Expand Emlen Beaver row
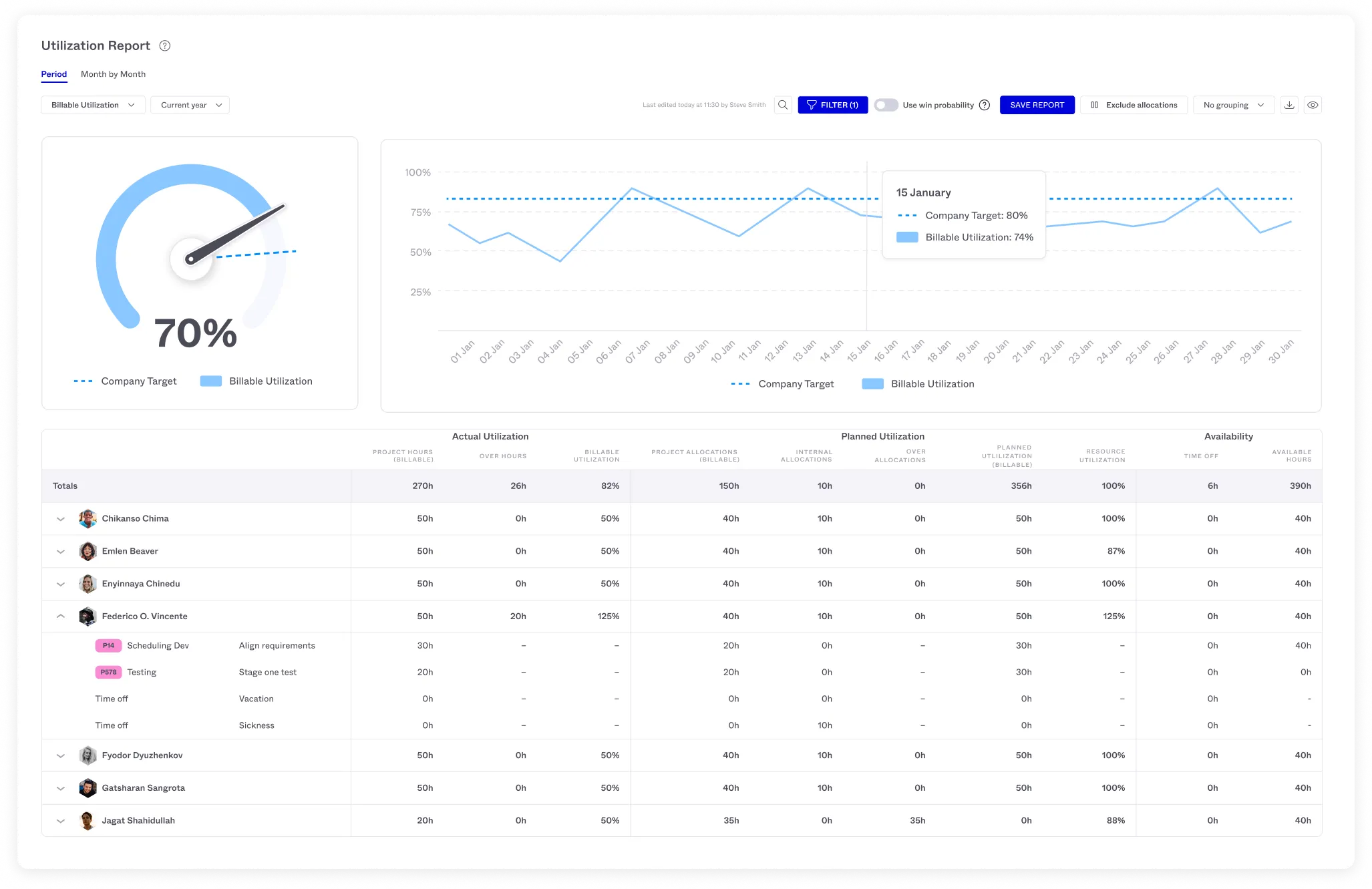This screenshot has height=889, width=1372. tap(61, 551)
